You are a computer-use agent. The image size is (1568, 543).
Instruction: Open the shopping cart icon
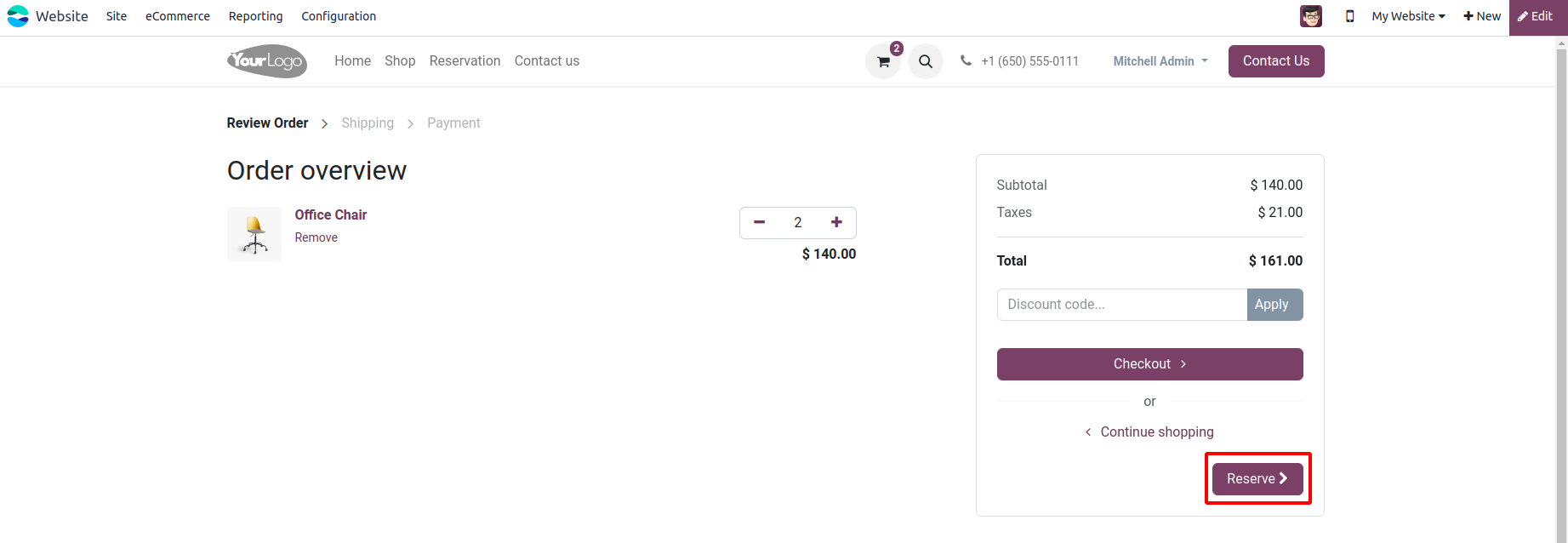click(x=883, y=61)
